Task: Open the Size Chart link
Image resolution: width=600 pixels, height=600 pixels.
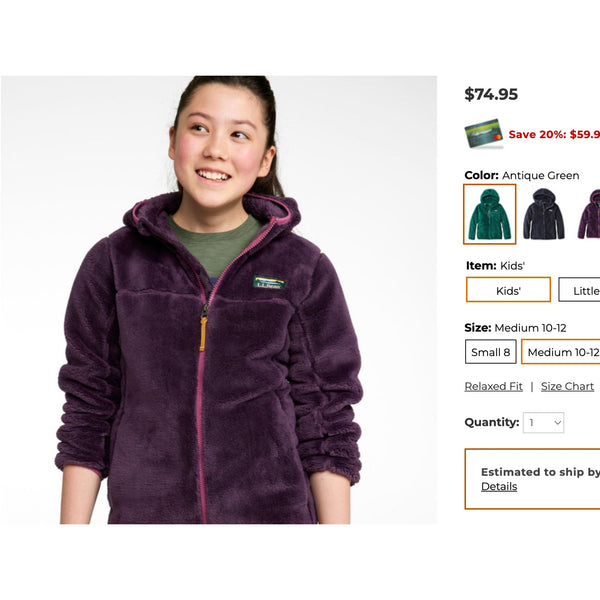Action: (567, 386)
